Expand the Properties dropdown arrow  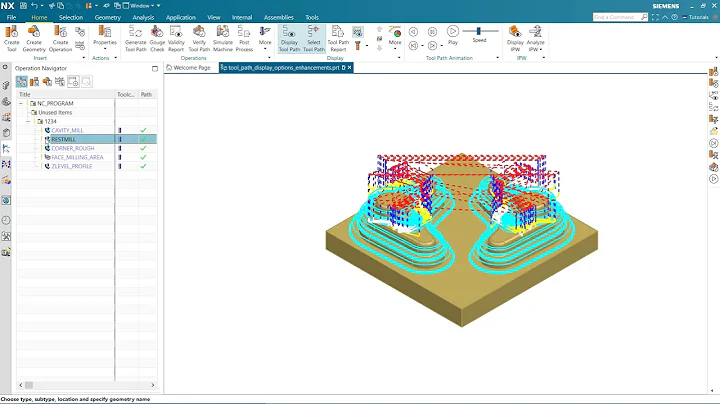pos(105,49)
